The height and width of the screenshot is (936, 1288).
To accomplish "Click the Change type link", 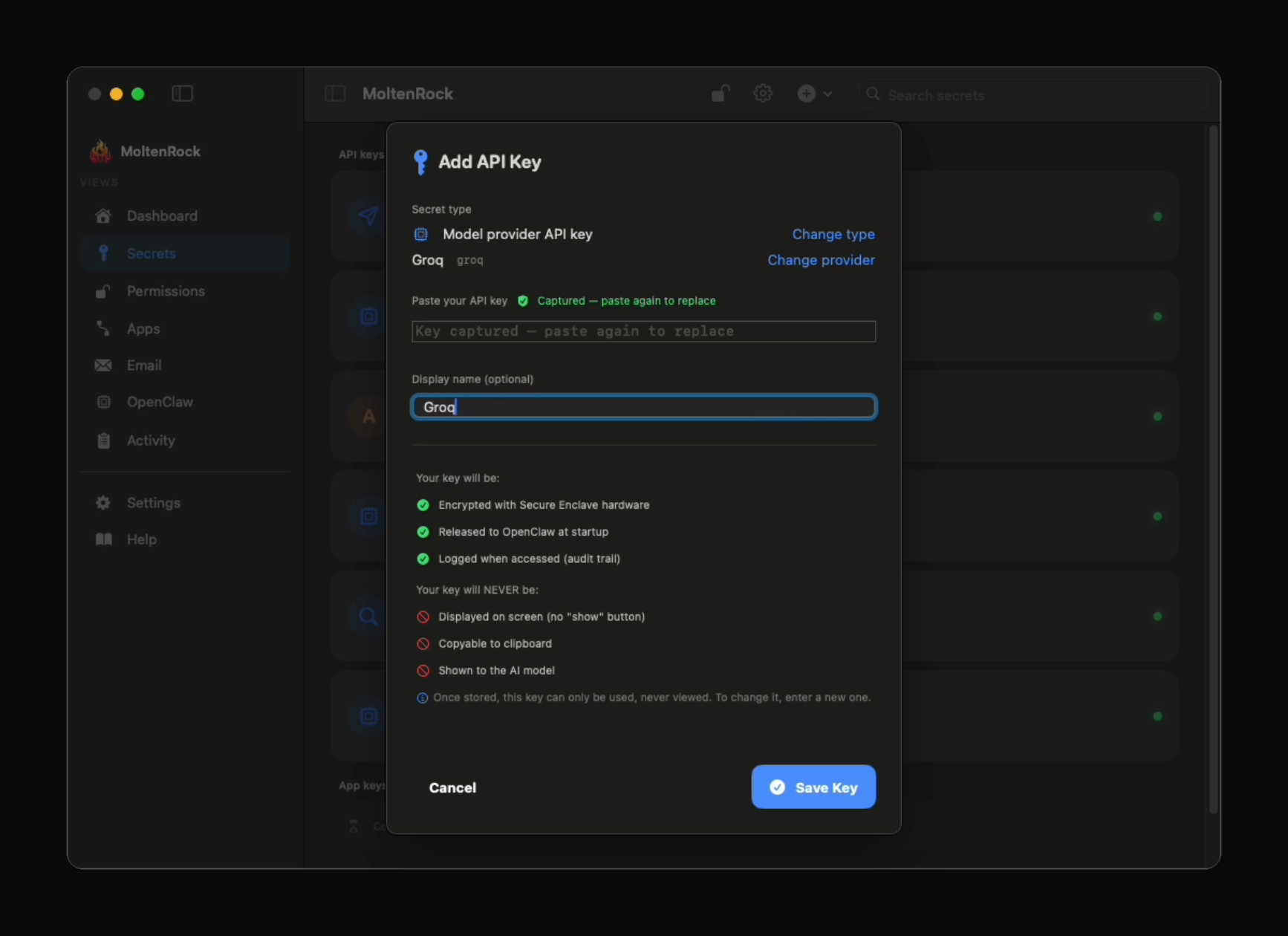I will (x=833, y=234).
